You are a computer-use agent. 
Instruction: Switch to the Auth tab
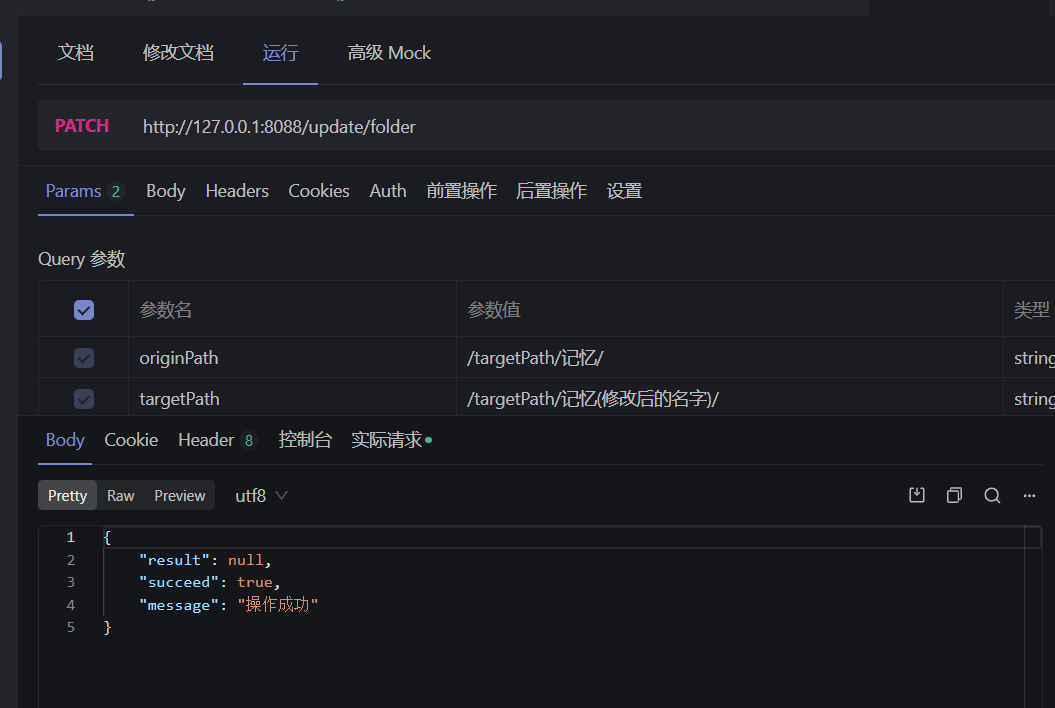[388, 191]
